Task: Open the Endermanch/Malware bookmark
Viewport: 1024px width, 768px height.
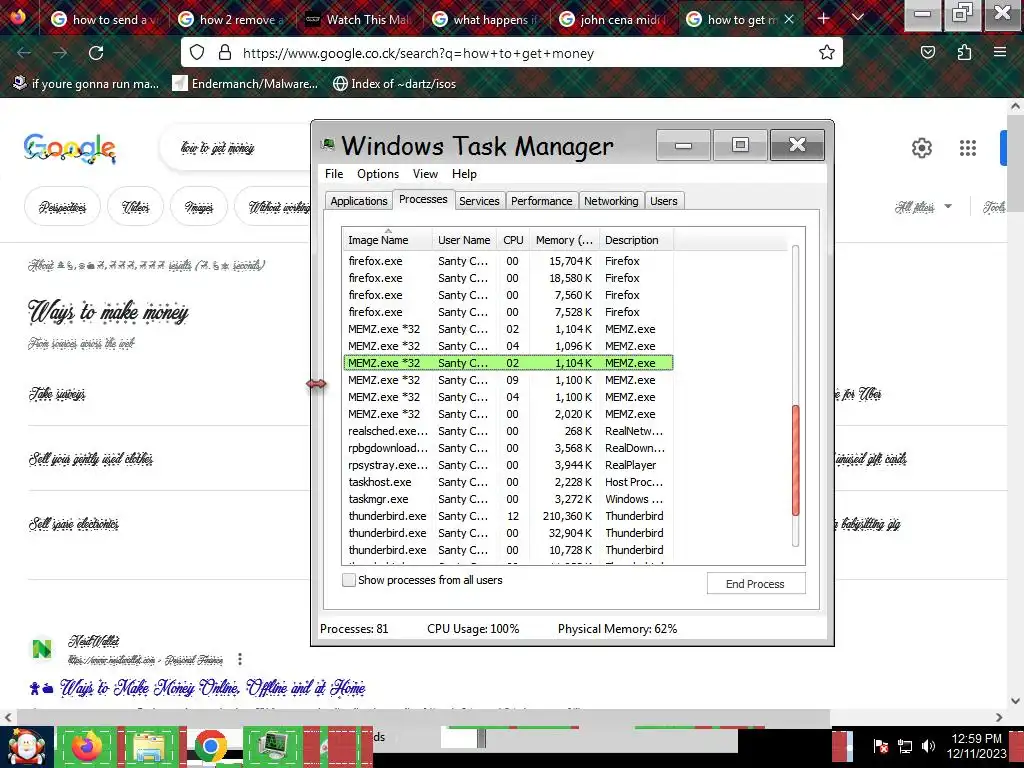Action: point(245,84)
